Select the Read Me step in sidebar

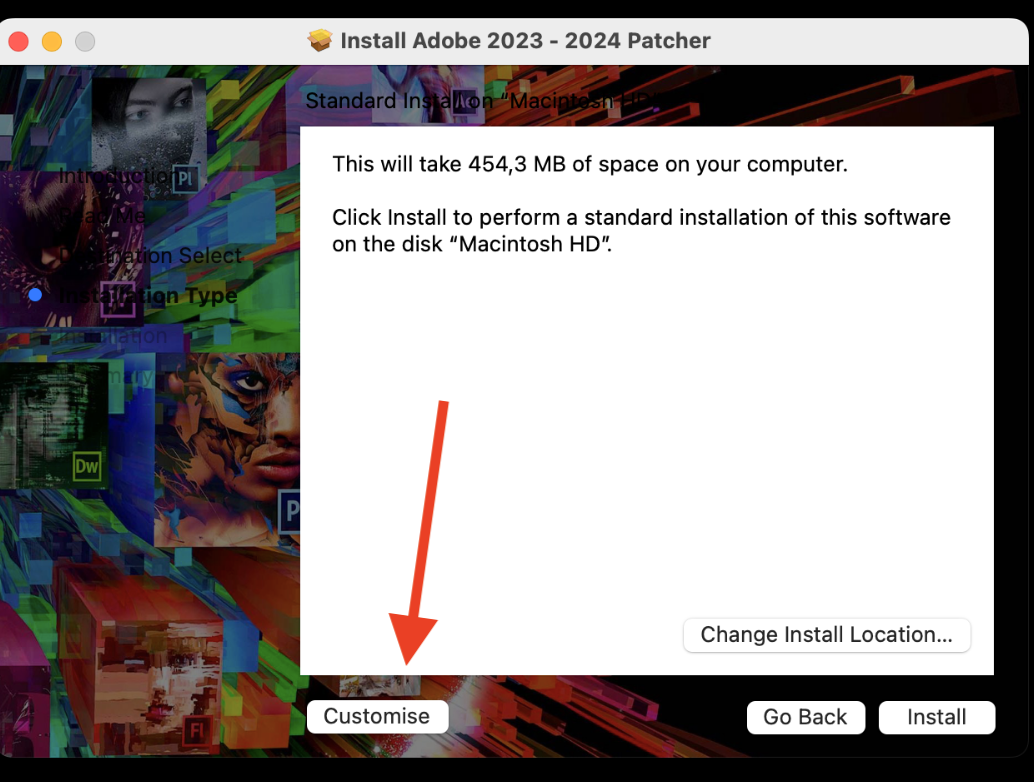102,216
